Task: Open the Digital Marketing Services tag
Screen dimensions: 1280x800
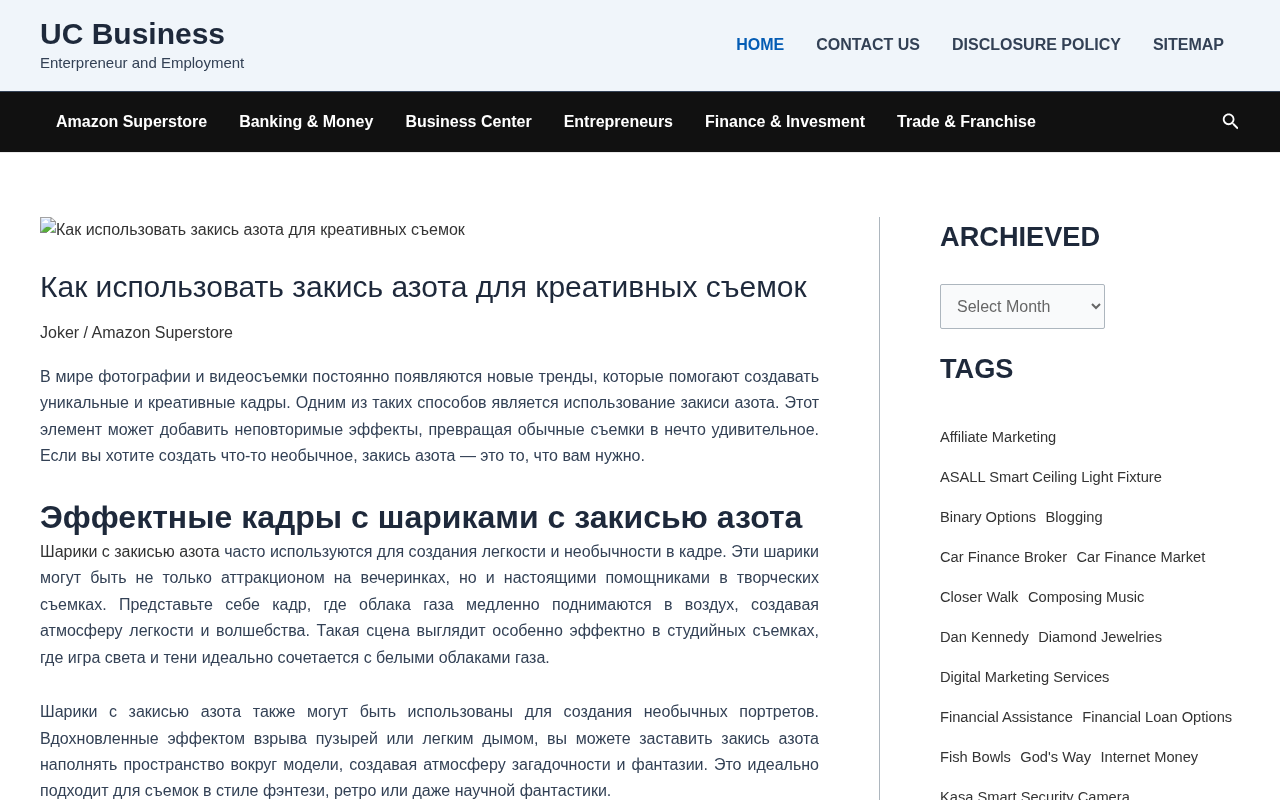Action: [x=1025, y=677]
